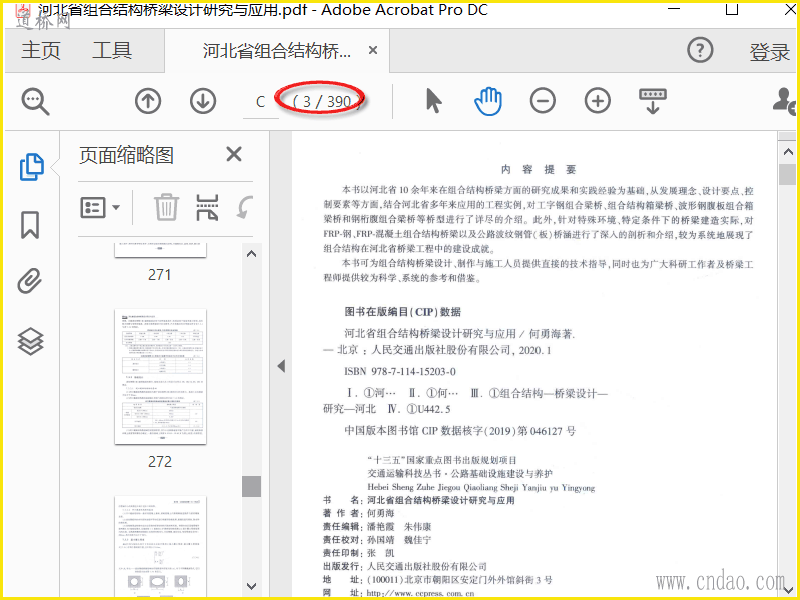Switch to the 工具 tab
This screenshot has height=600, width=800.
[112, 51]
